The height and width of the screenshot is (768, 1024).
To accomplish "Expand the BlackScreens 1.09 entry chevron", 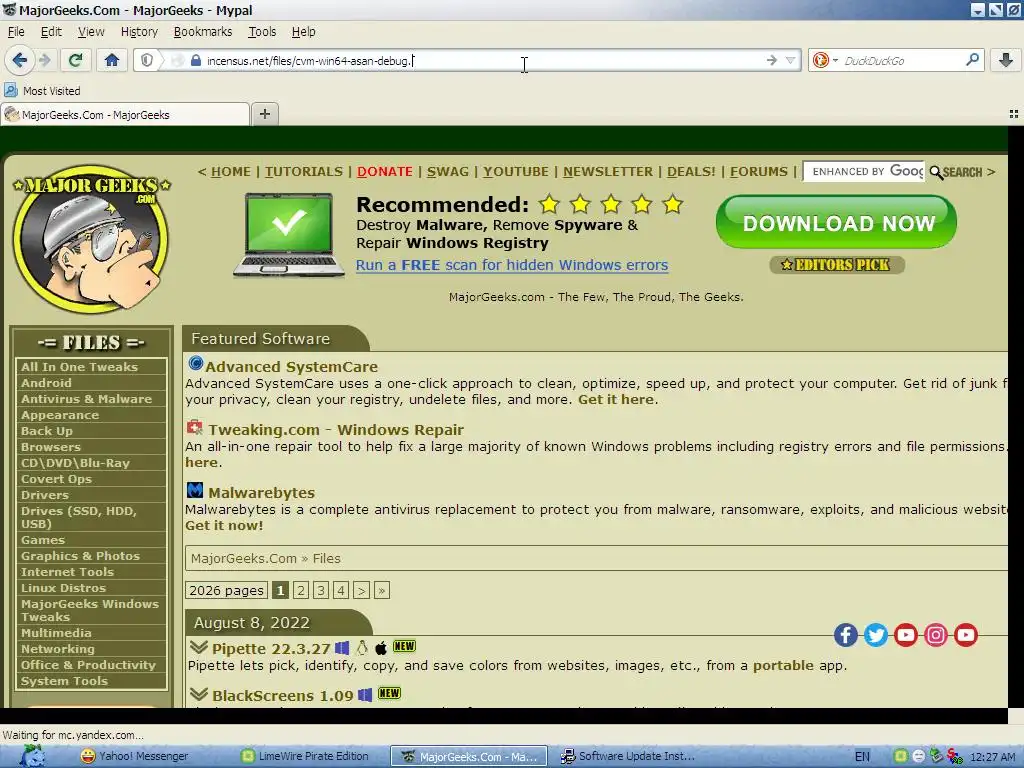I will click(199, 694).
